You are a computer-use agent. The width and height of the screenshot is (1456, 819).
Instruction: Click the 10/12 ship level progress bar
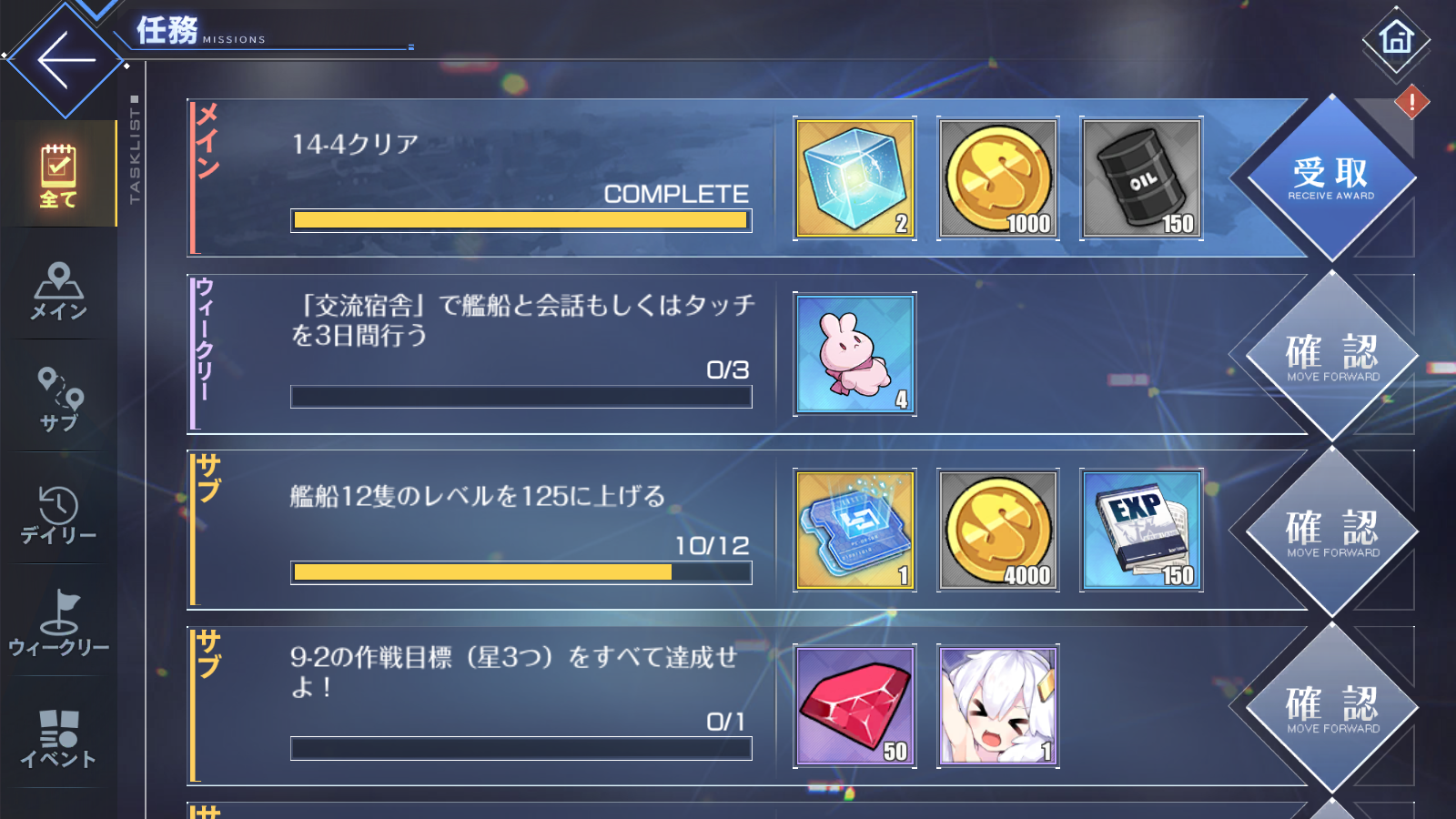pyautogui.click(x=521, y=572)
